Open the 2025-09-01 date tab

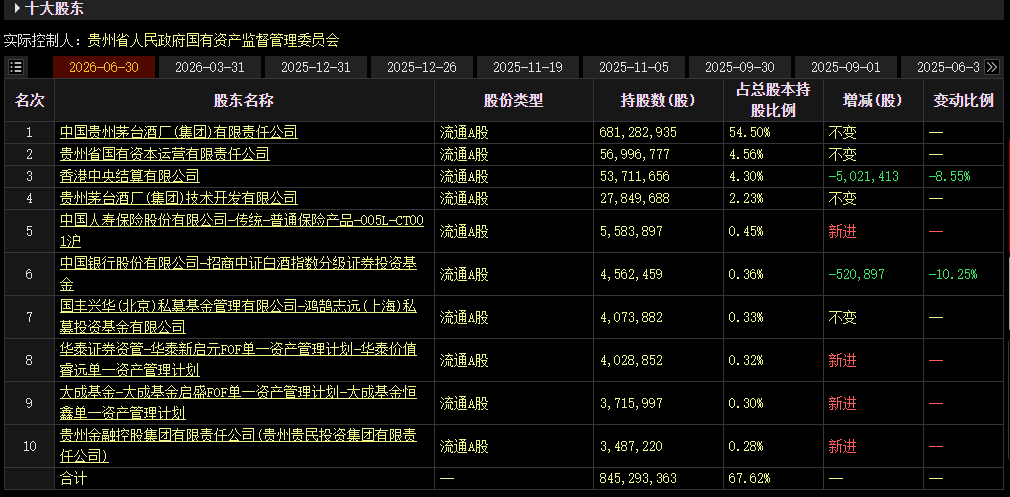coord(846,67)
